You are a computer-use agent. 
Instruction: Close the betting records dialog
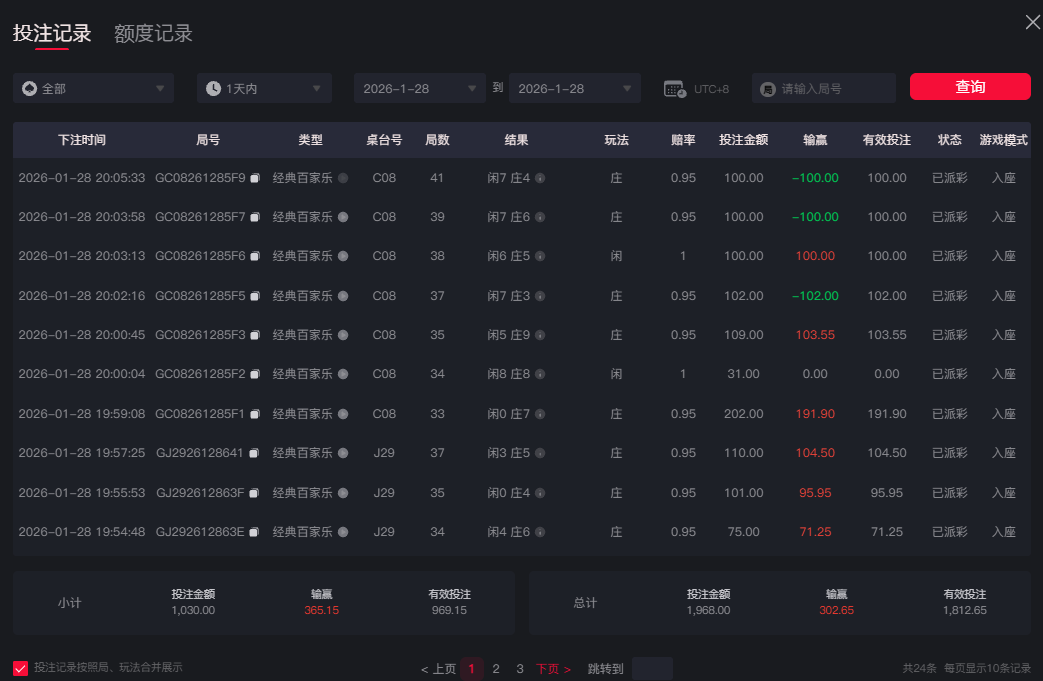1032,22
